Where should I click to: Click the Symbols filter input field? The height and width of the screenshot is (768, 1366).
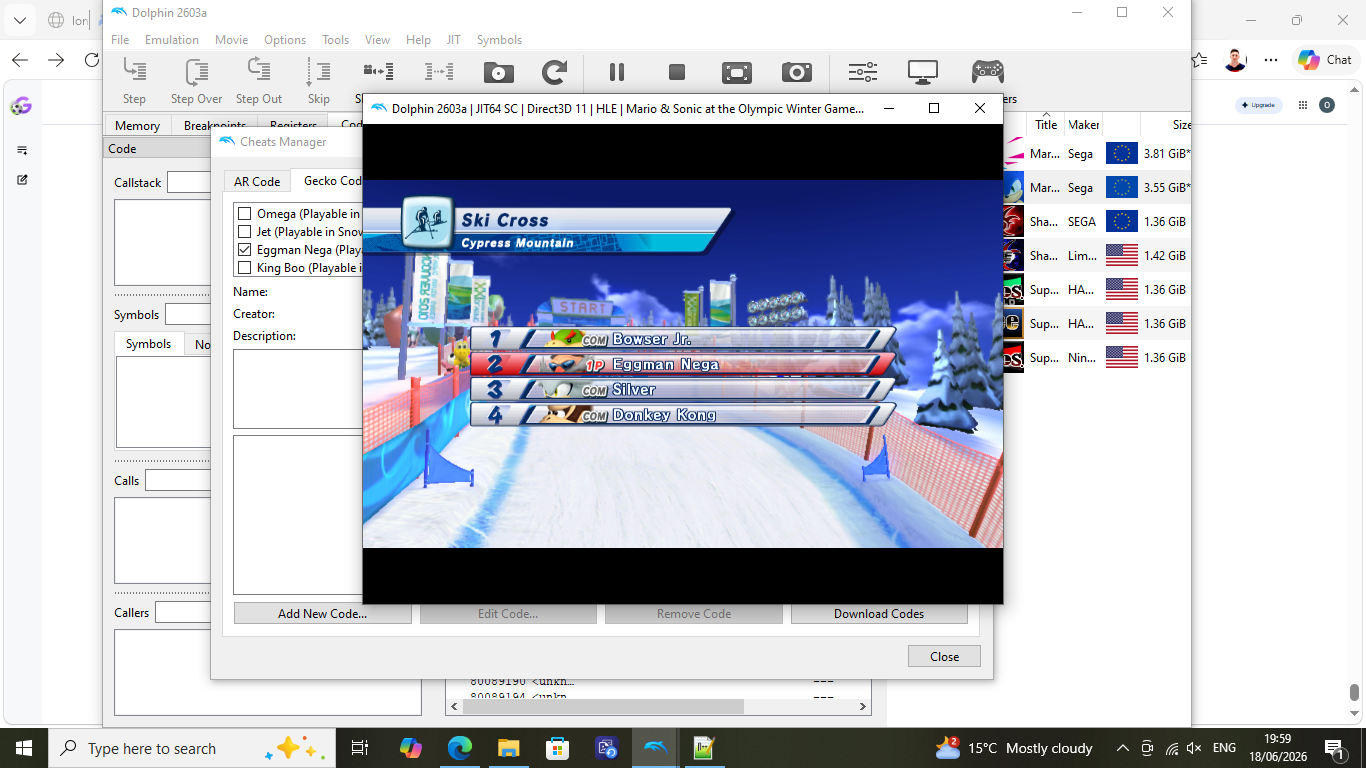pos(188,314)
